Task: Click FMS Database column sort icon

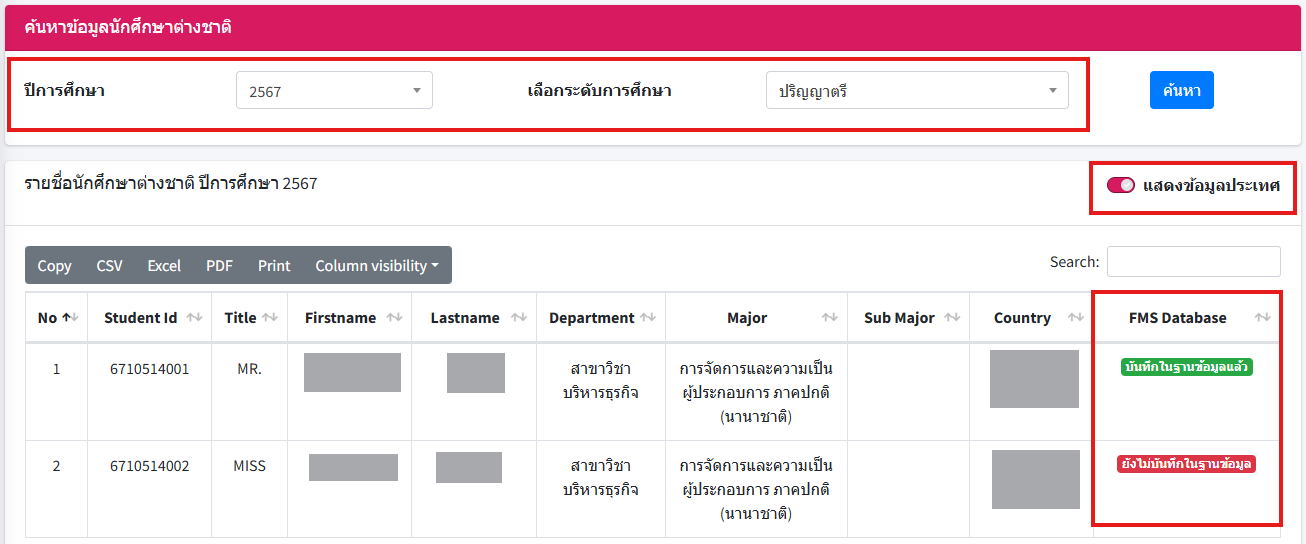Action: pyautogui.click(x=1263, y=318)
